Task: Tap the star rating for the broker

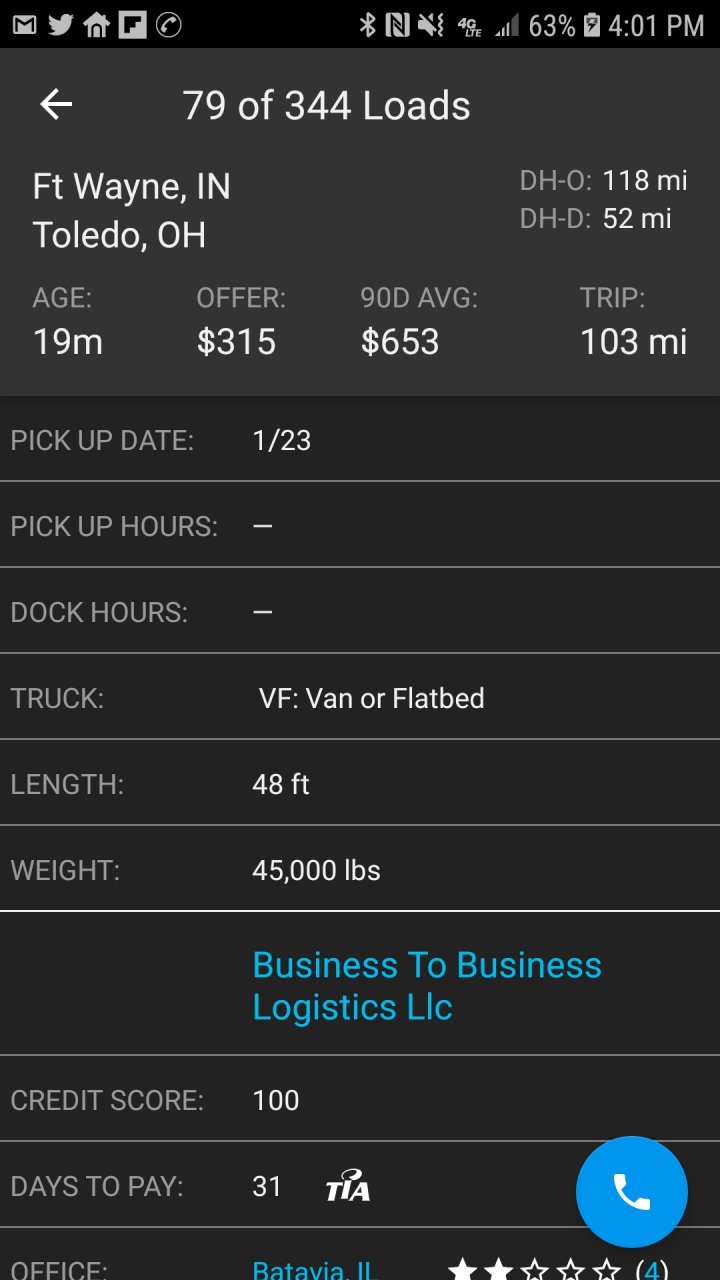Action: click(x=534, y=1270)
